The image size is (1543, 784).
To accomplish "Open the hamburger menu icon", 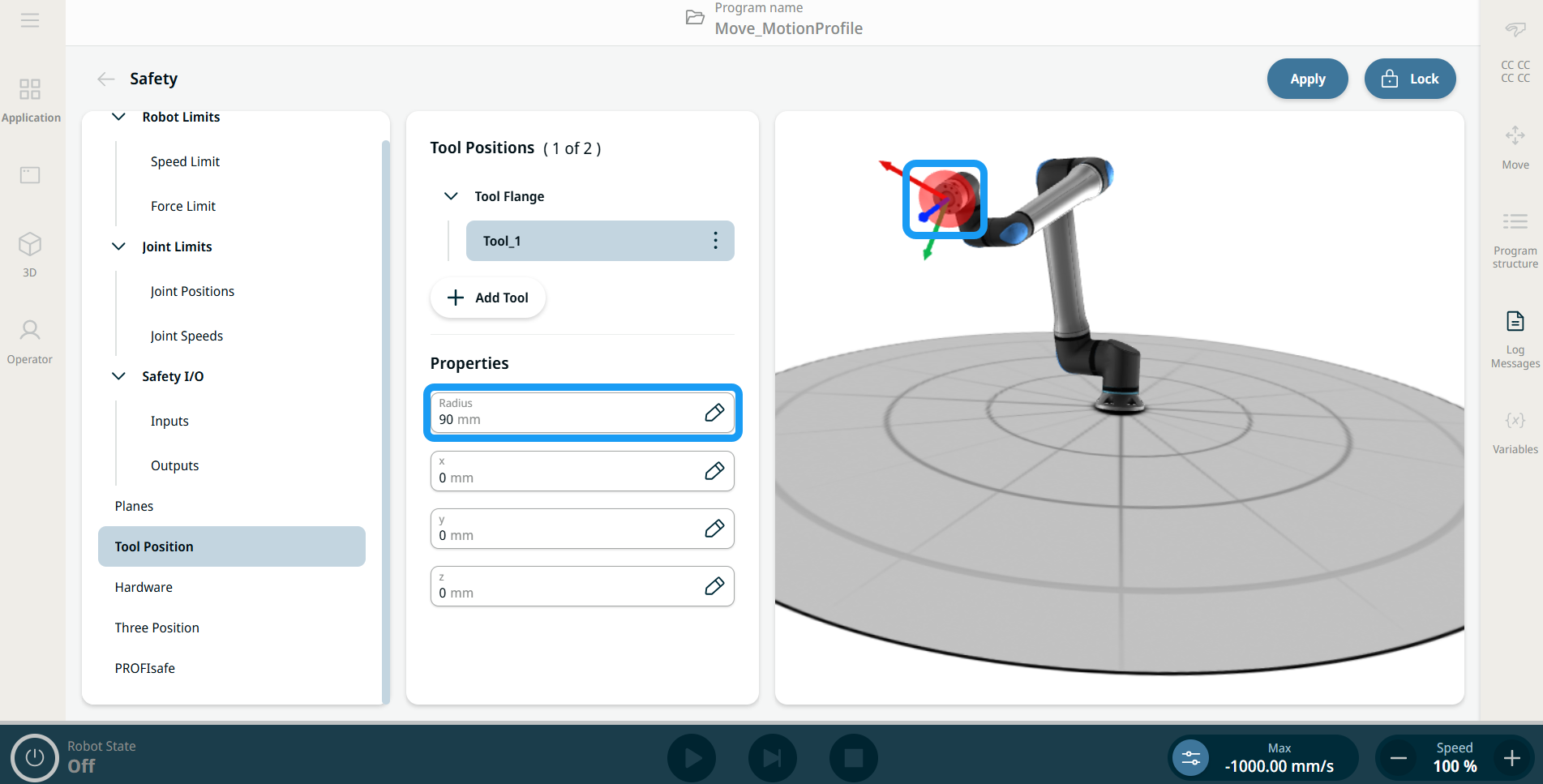I will click(x=30, y=20).
